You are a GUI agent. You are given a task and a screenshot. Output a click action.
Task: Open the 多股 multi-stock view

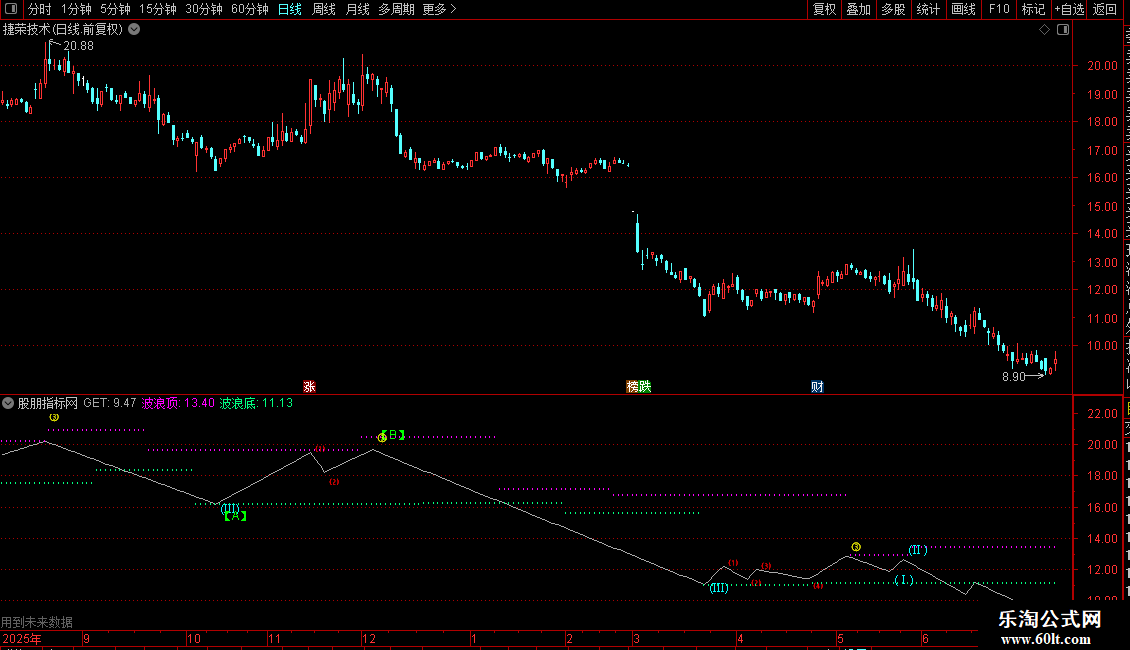(x=893, y=9)
